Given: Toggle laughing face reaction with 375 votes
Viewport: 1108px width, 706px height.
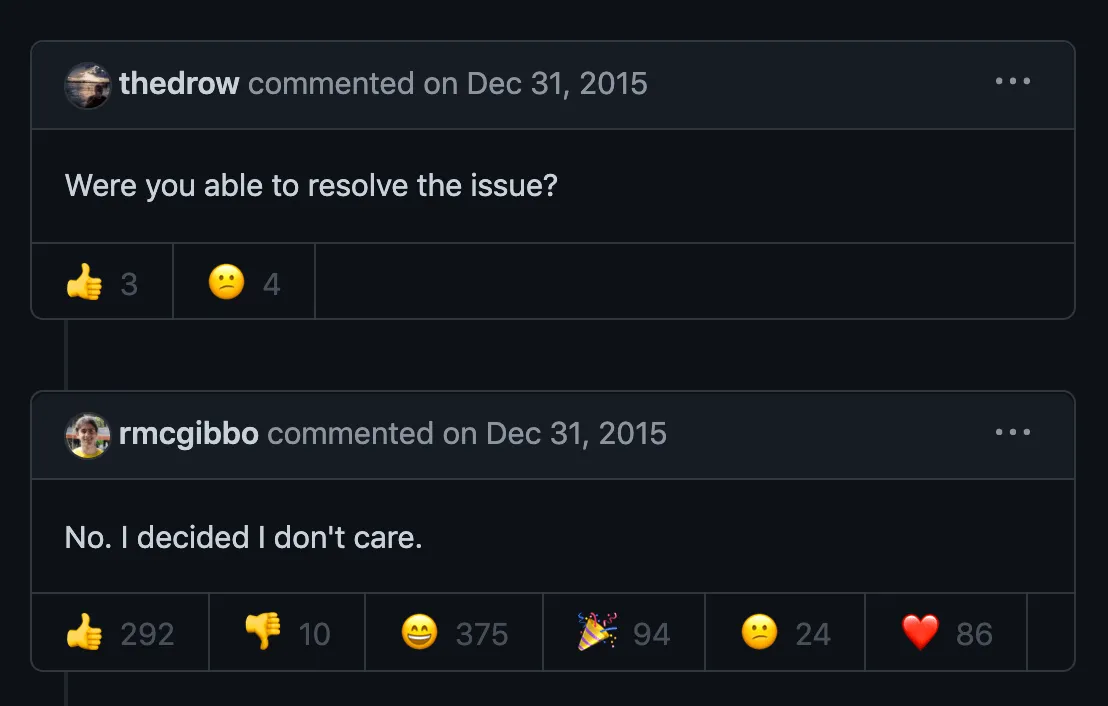Looking at the screenshot, I should coord(454,632).
